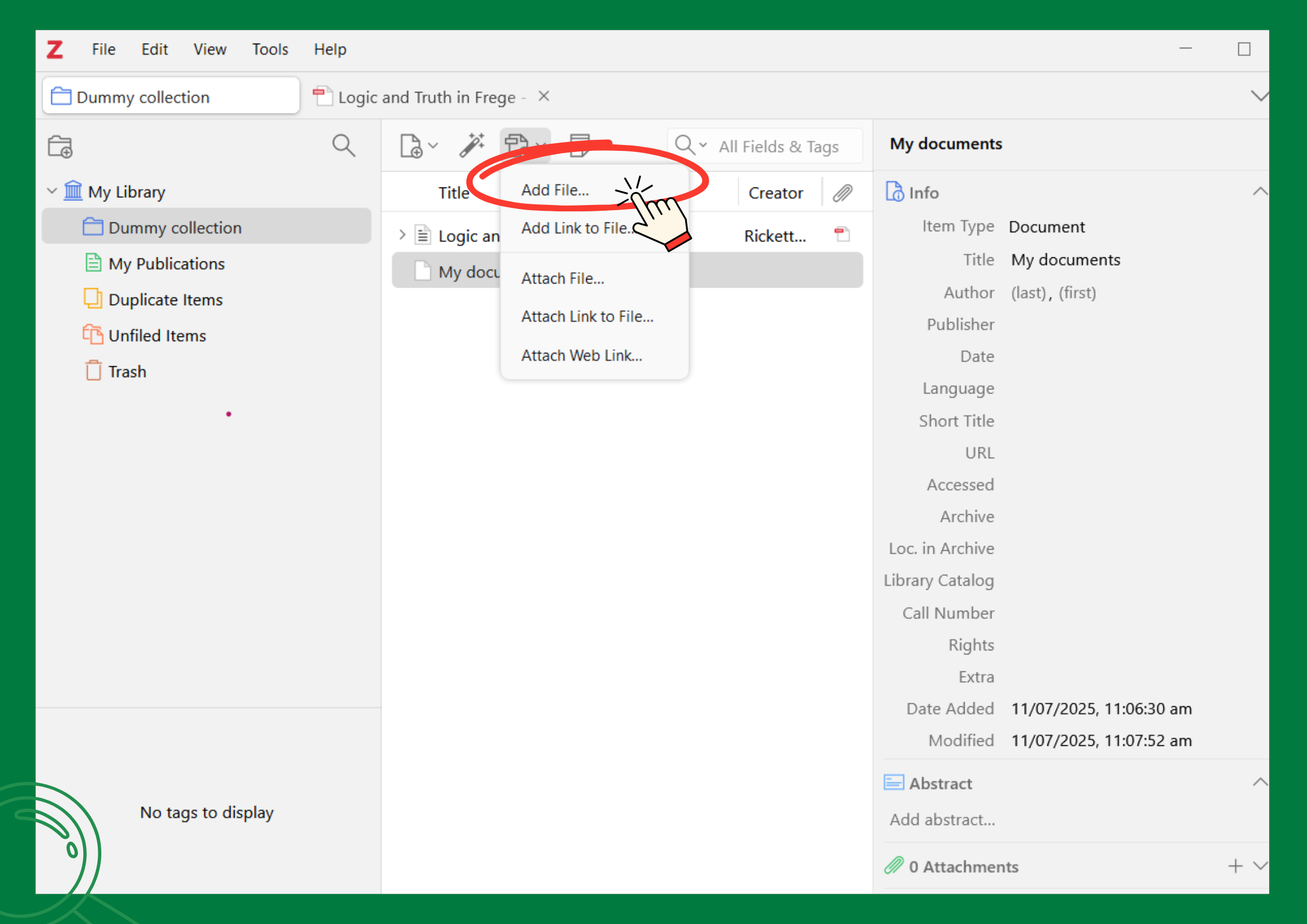Click the Author (first) field
Screen dimensions: 1307x924
pos(1077,292)
